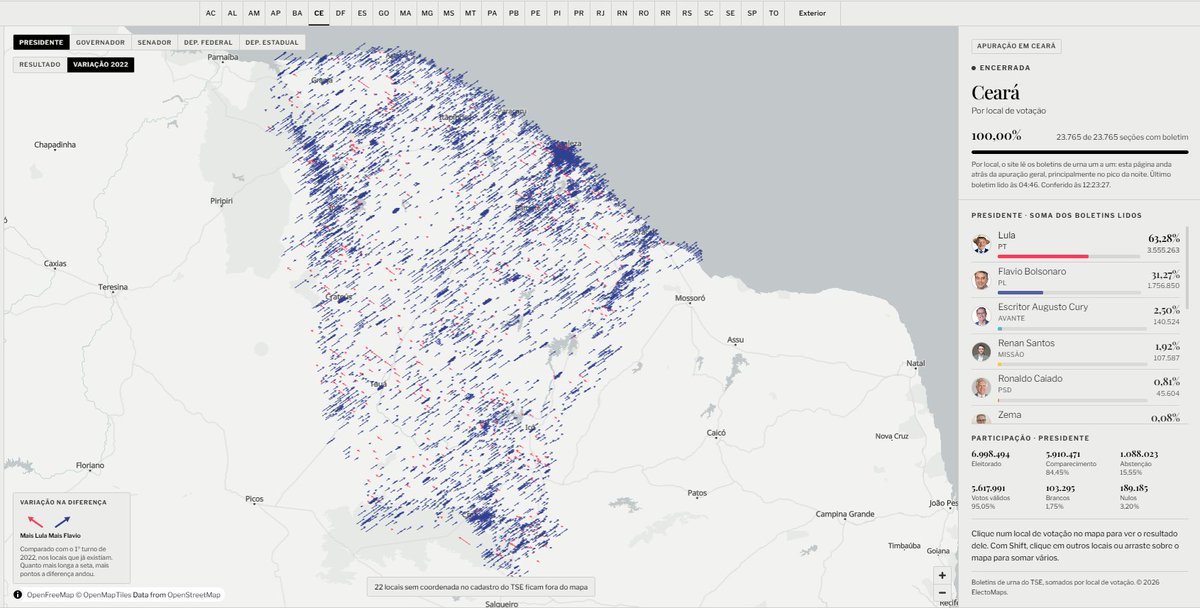1200x608 pixels.
Task: Switch to state SP in top bar
Action: point(751,13)
